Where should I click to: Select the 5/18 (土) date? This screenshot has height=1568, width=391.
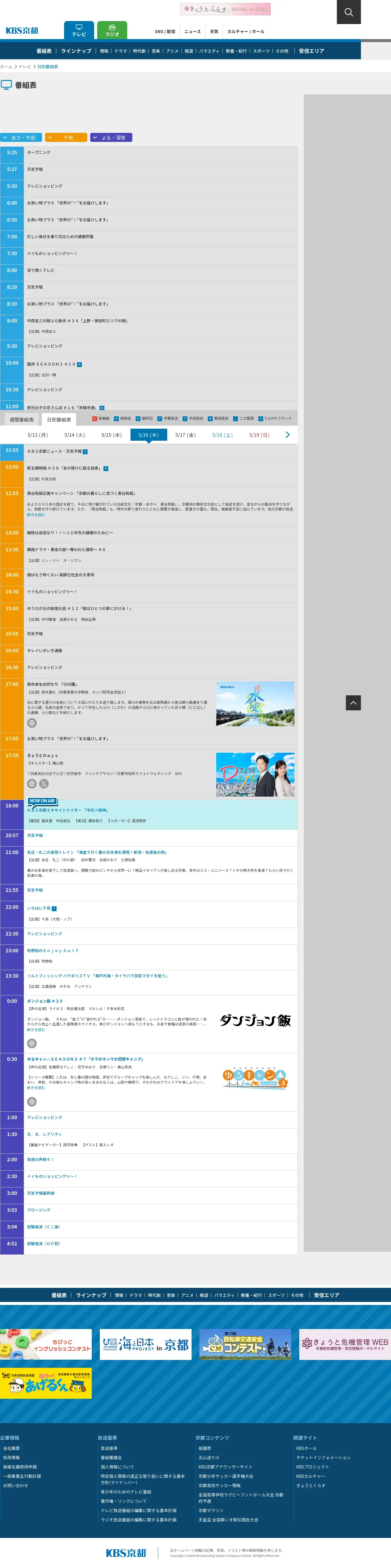click(222, 435)
